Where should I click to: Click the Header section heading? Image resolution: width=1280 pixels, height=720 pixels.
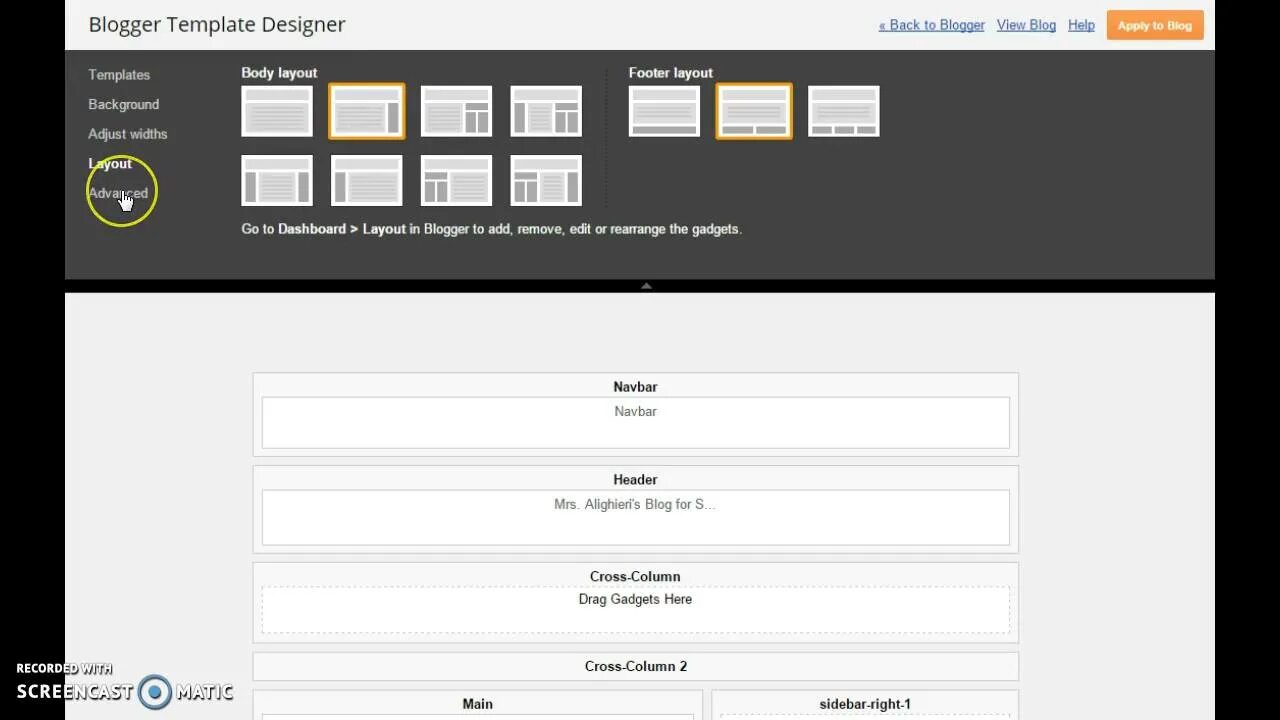point(635,480)
